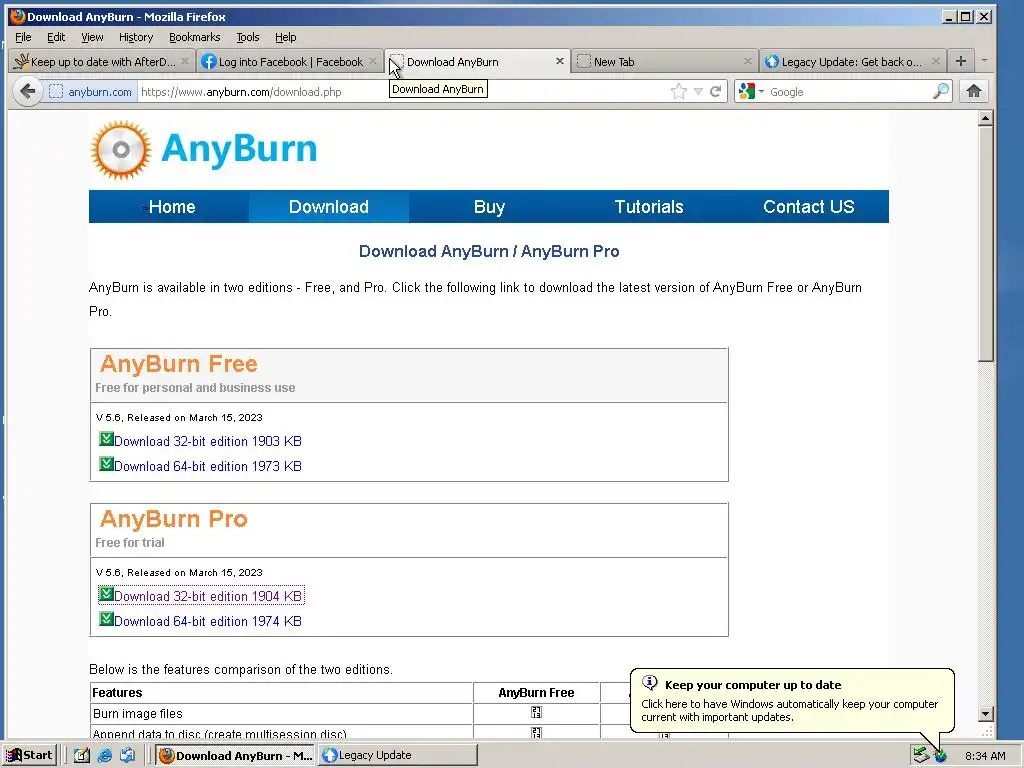
Task: Open the Edit menu
Action: click(56, 37)
